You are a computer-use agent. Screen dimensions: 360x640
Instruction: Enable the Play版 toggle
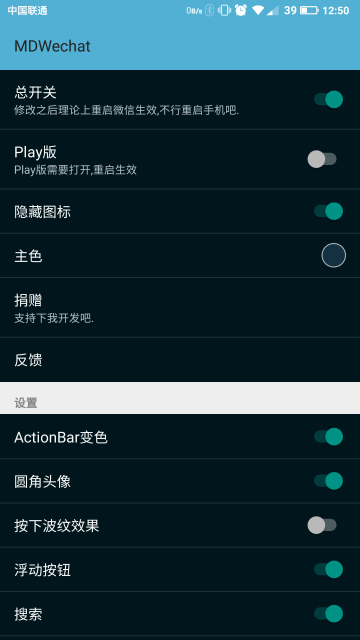click(x=322, y=159)
